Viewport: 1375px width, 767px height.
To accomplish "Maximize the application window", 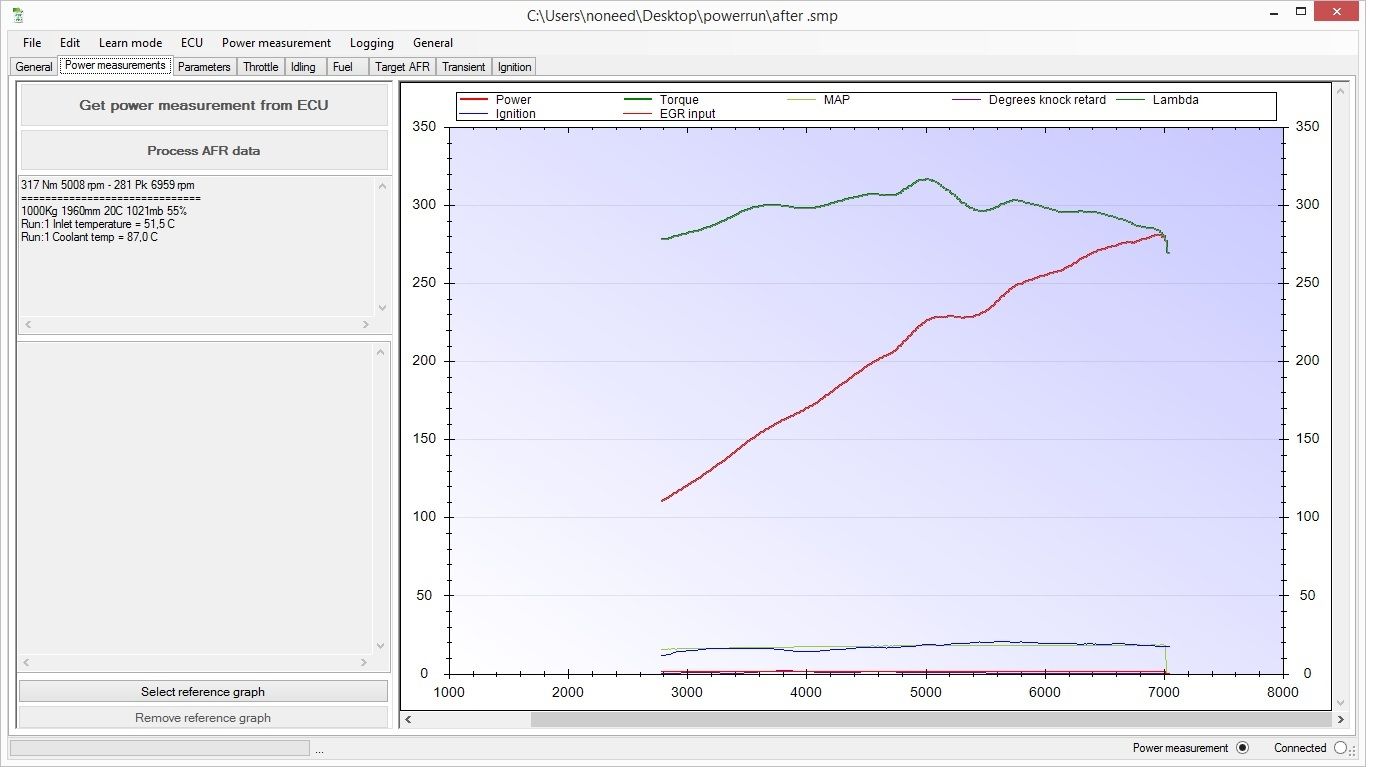I will click(x=1301, y=13).
